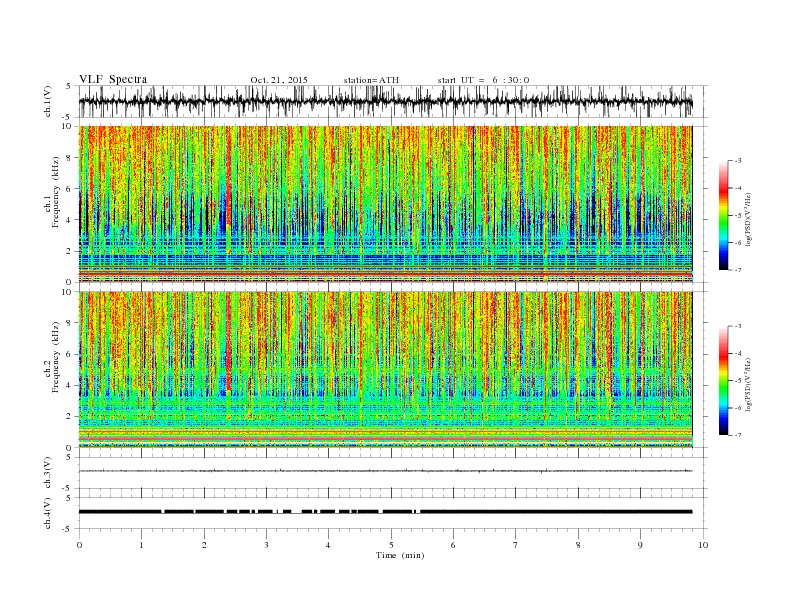Click the "-3" tick on ch.1 colorbar
Image resolution: width=792 pixels, height=612 pixels.
pyautogui.click(x=738, y=161)
